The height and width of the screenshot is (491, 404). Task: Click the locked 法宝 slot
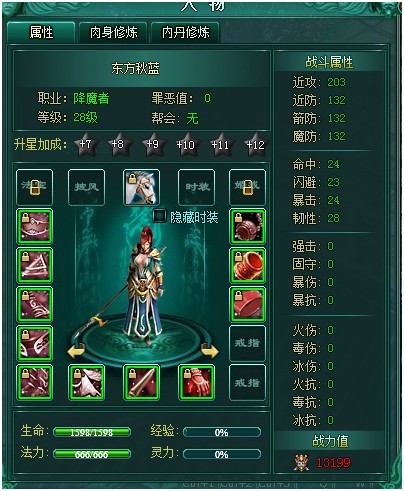(34, 187)
